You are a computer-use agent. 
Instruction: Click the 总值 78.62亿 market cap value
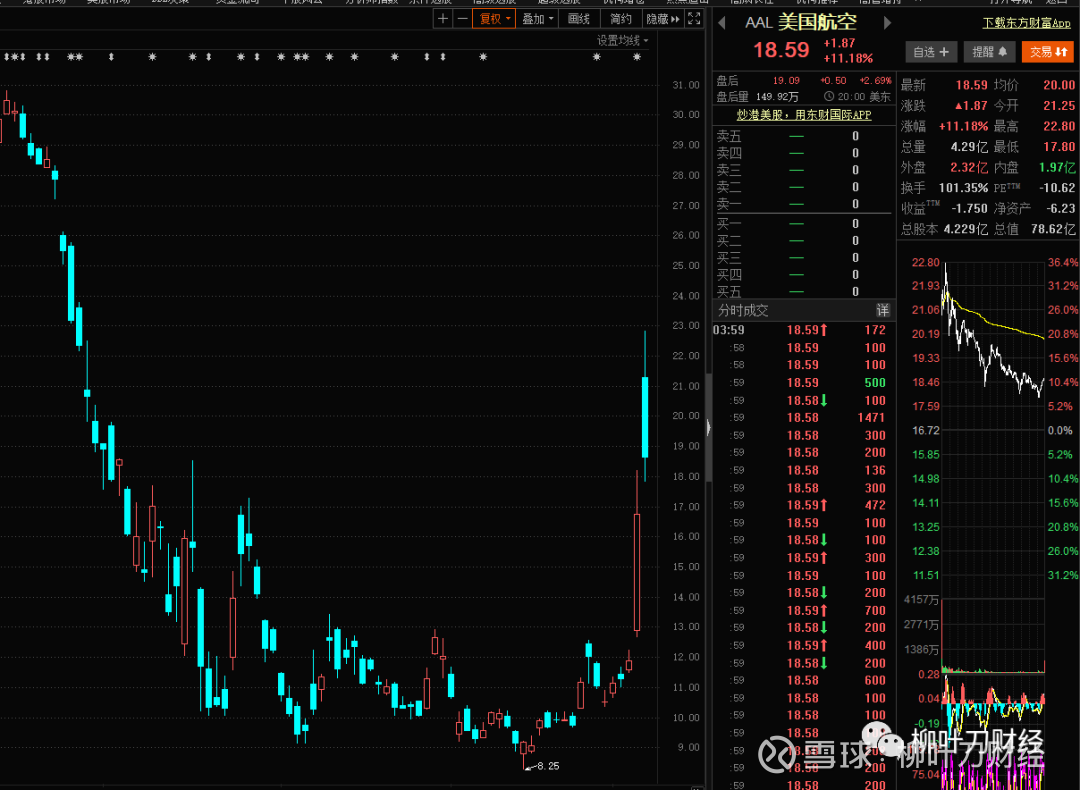(x=1052, y=229)
